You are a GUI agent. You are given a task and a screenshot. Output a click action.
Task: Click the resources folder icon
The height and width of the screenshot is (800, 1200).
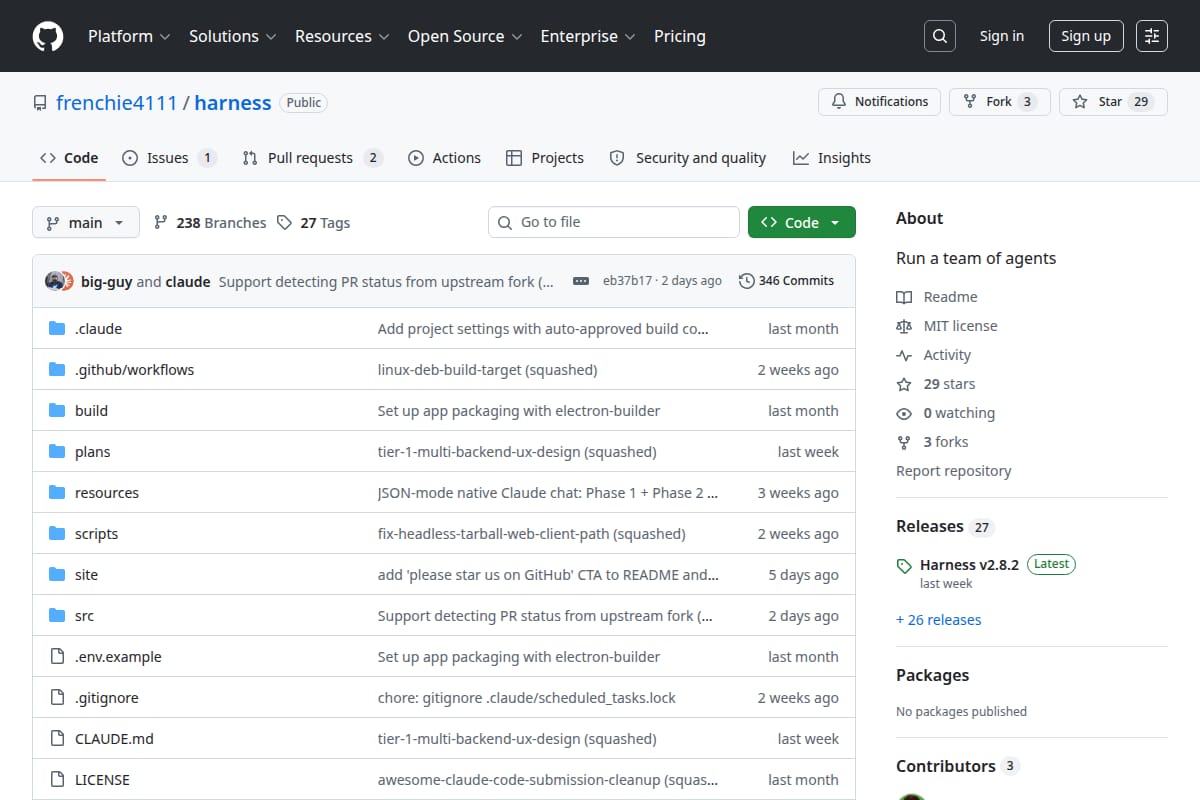(57, 492)
